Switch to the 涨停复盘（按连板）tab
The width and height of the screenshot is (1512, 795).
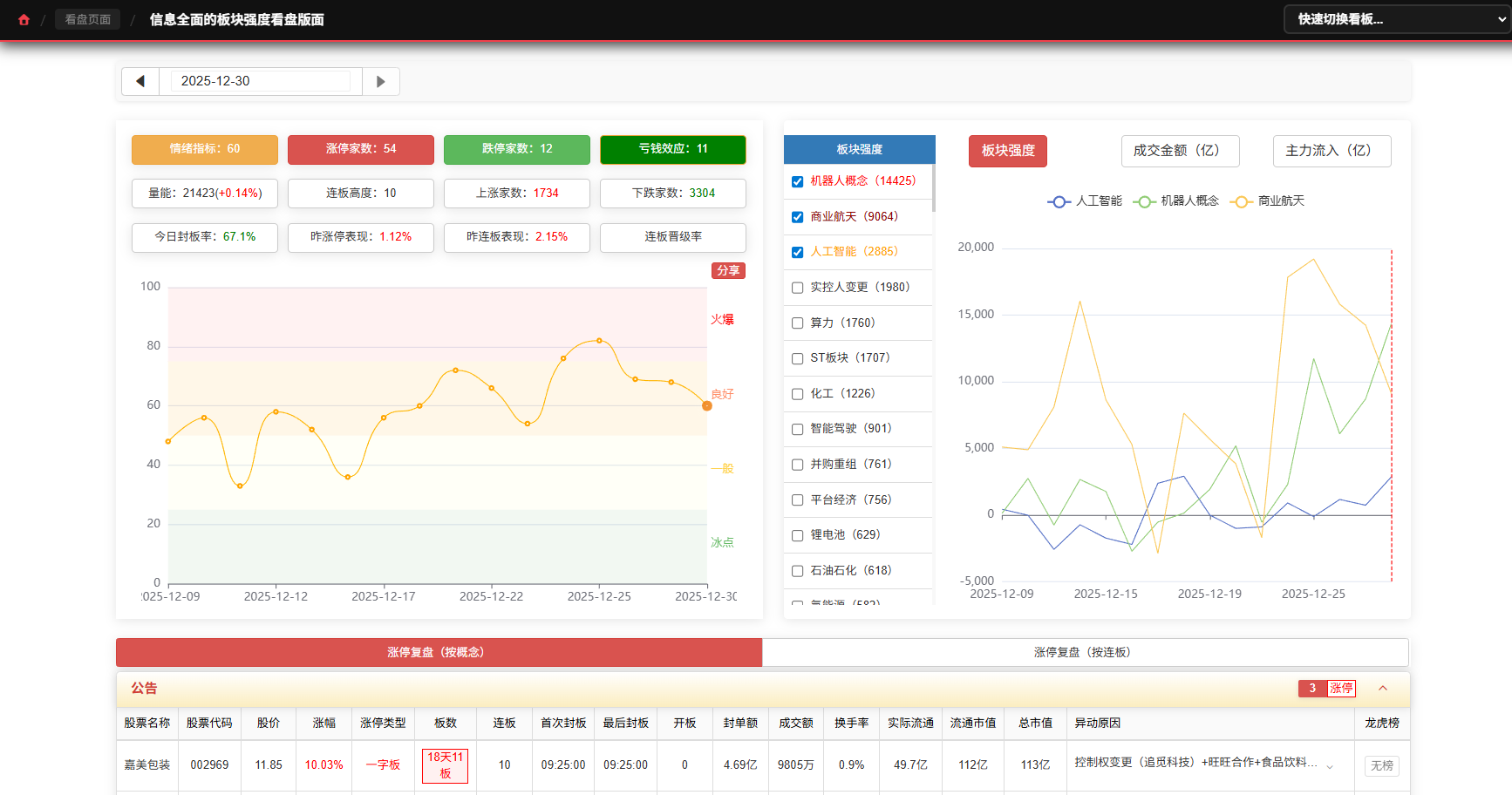[x=1084, y=651]
